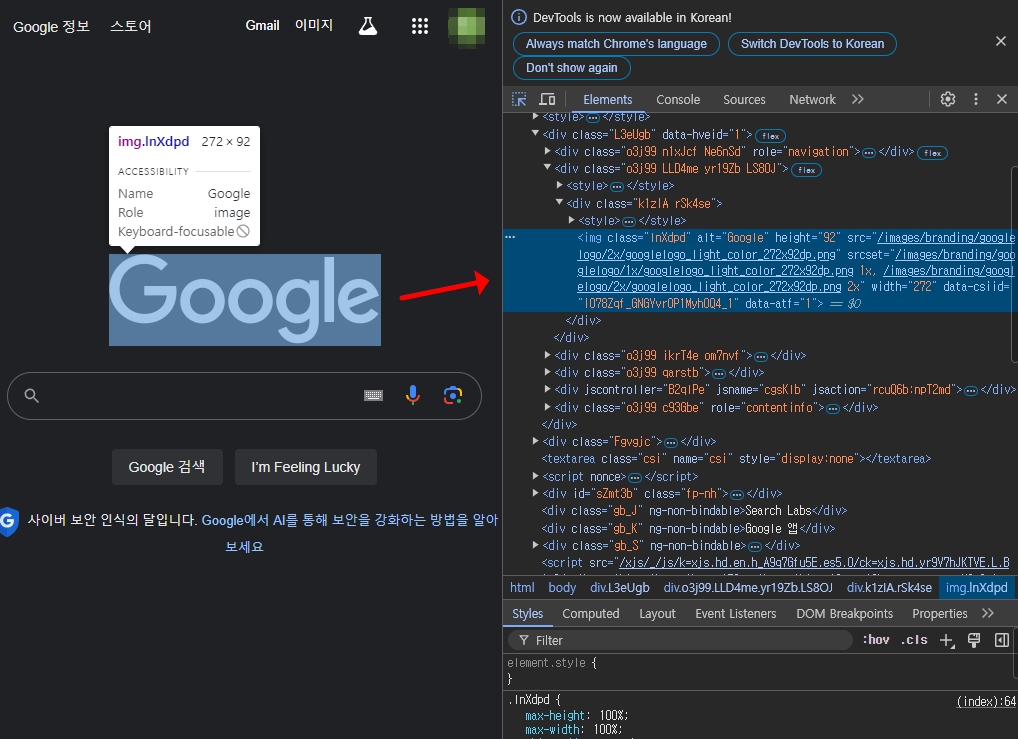
Task: Expand the div id sZmt3b node
Action: [535, 494]
